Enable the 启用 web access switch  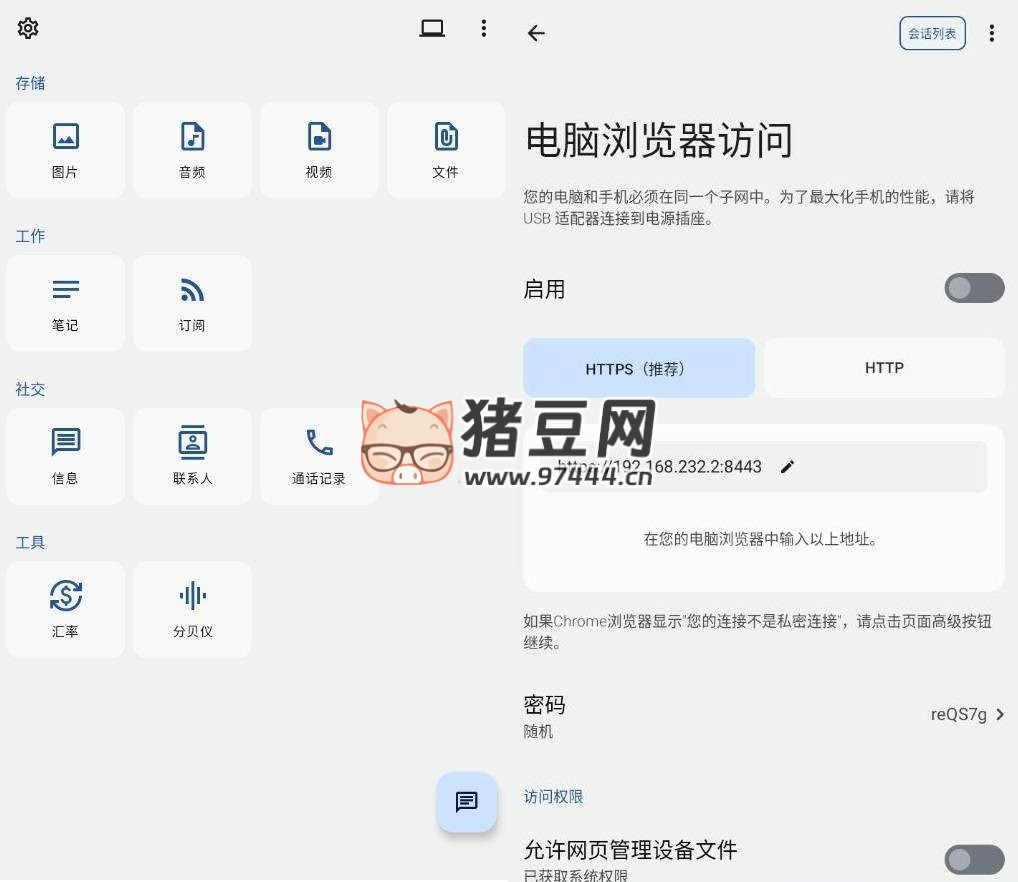point(974,288)
